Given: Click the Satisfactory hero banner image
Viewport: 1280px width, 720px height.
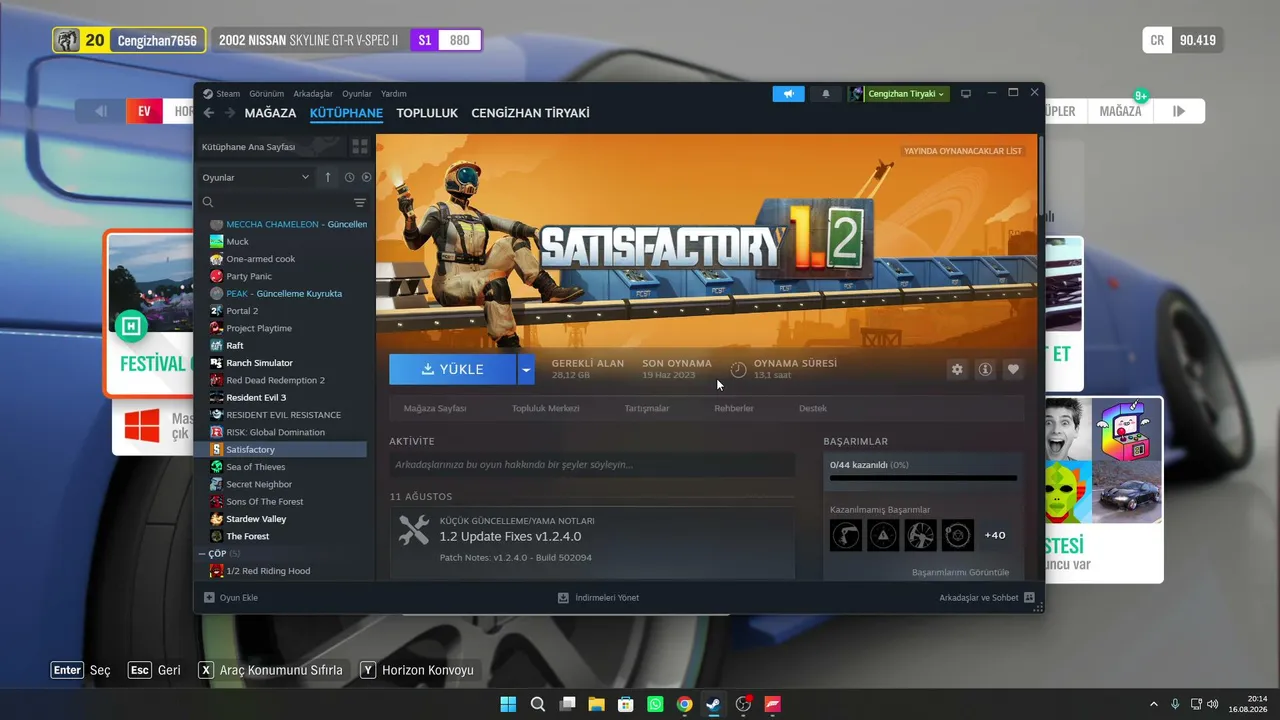Looking at the screenshot, I should tap(706, 240).
